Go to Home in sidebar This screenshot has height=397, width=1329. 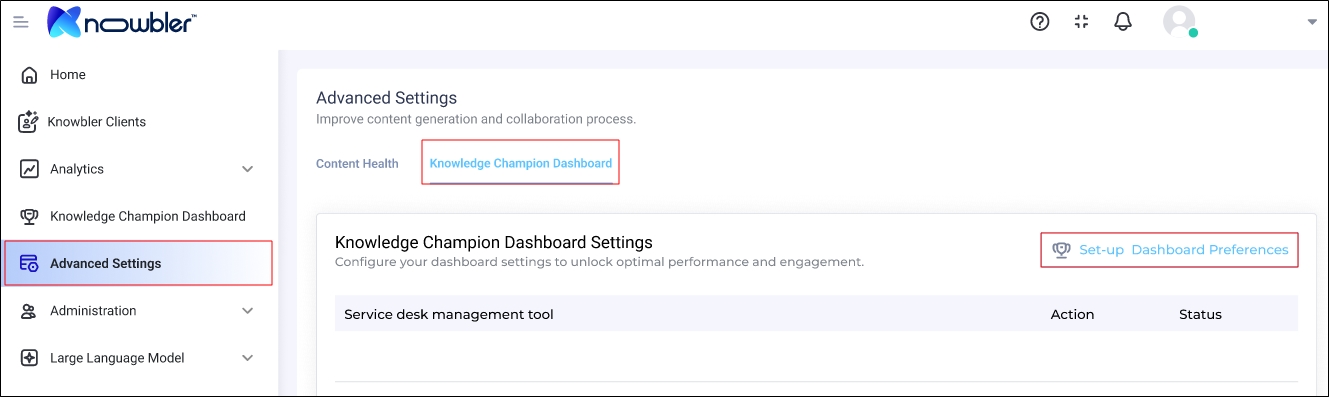[x=68, y=75]
